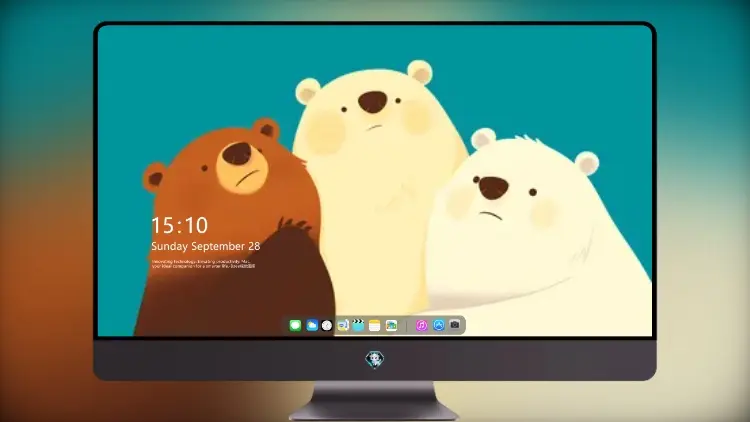Click the logo emblem on the monitor chin
This screenshot has width=750, height=422.
click(375, 359)
